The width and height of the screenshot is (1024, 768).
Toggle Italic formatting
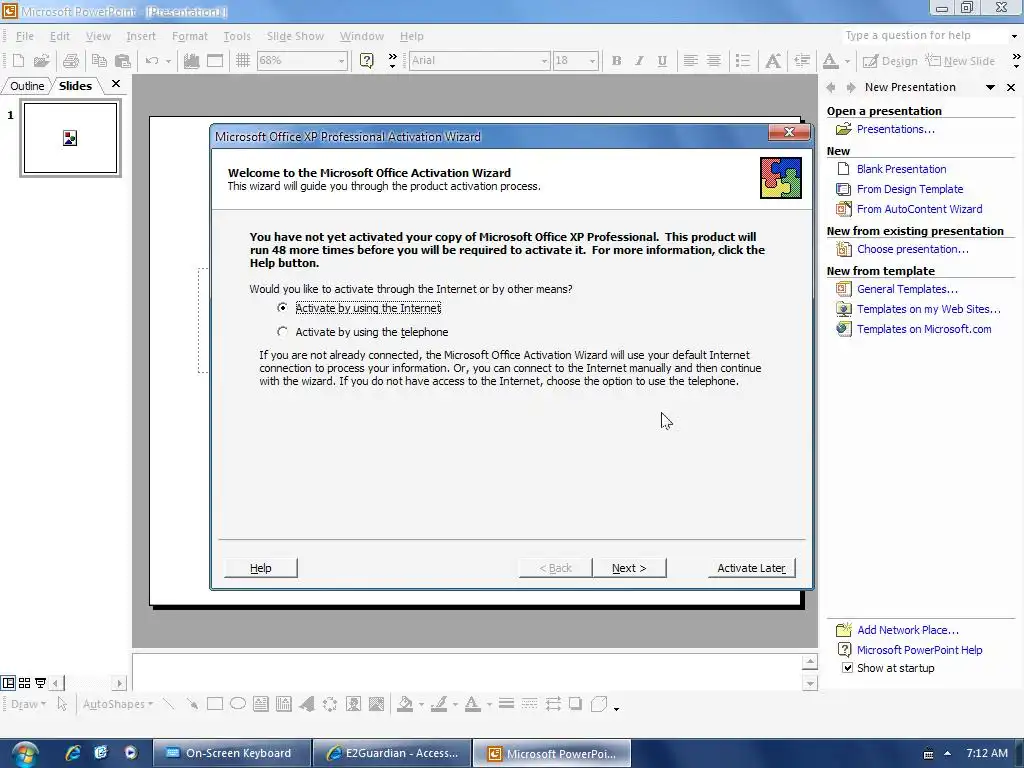639,61
